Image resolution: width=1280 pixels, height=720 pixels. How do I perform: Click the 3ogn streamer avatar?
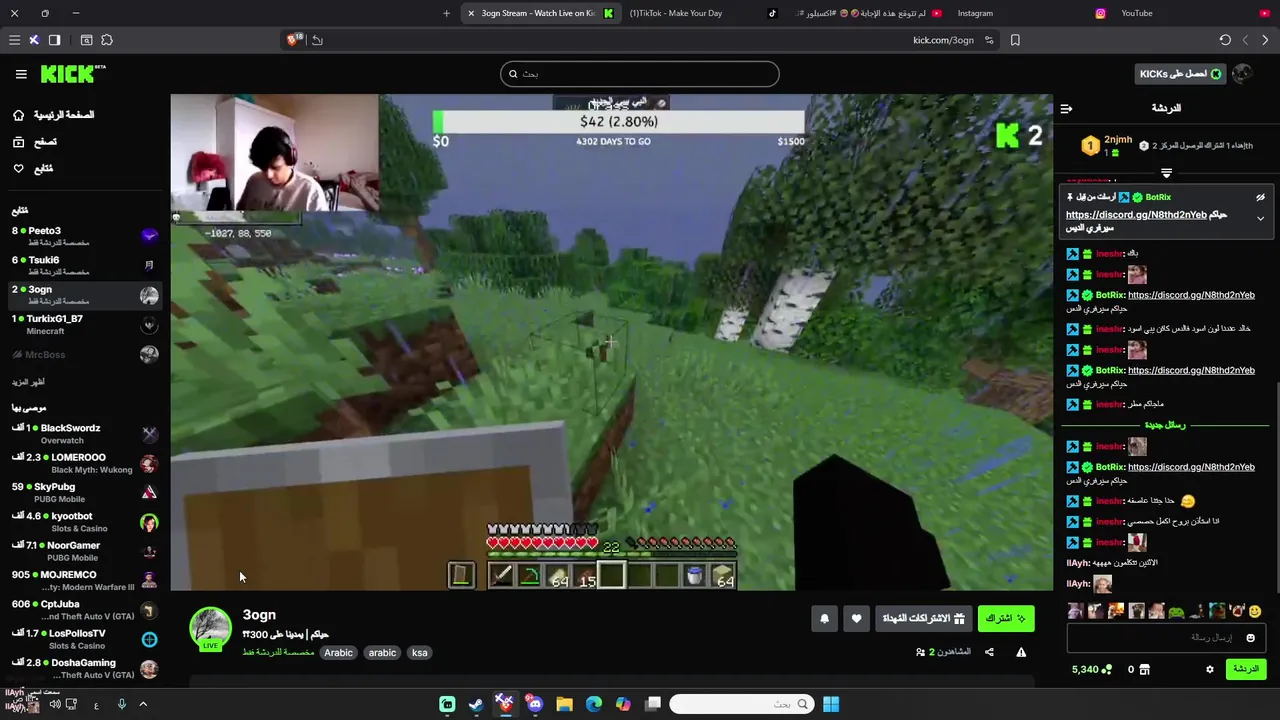click(x=210, y=628)
